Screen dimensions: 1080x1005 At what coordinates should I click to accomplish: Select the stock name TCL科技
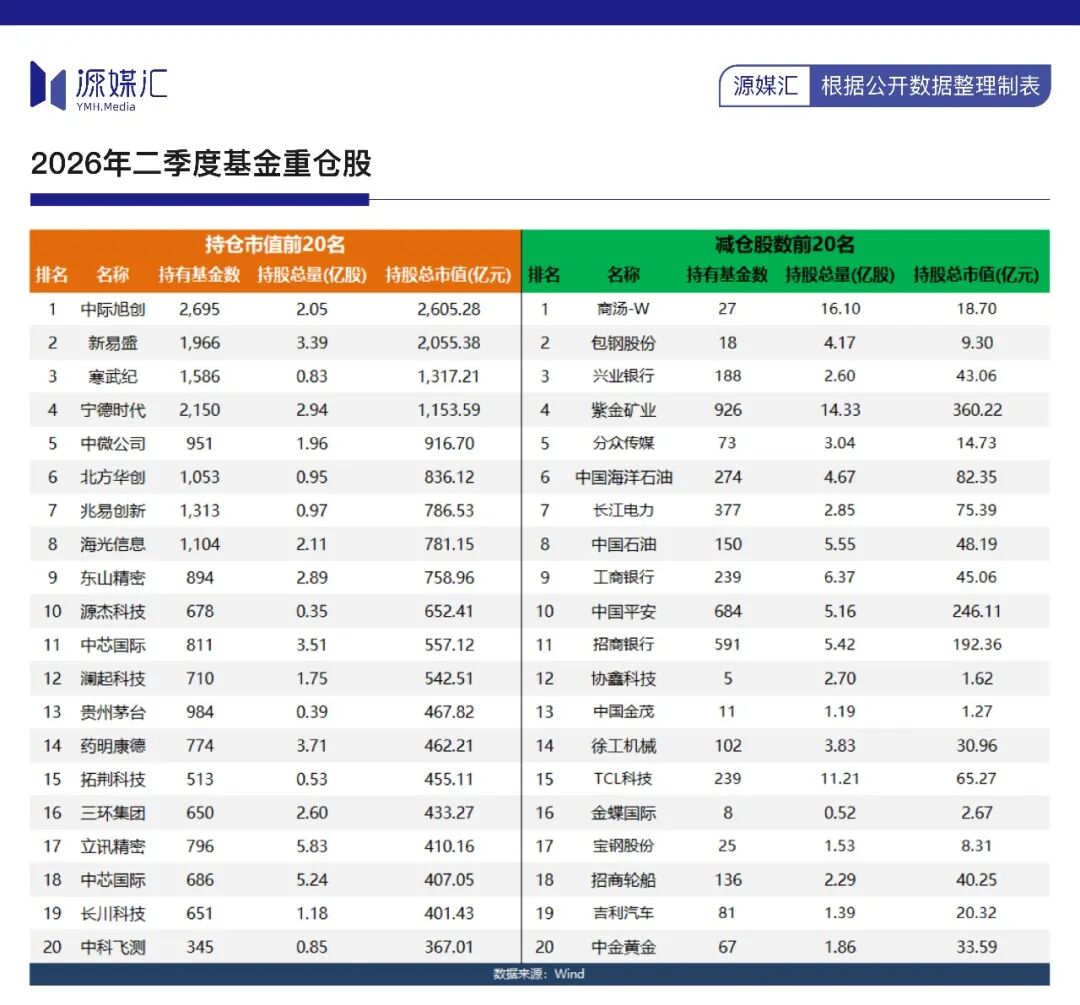623,779
